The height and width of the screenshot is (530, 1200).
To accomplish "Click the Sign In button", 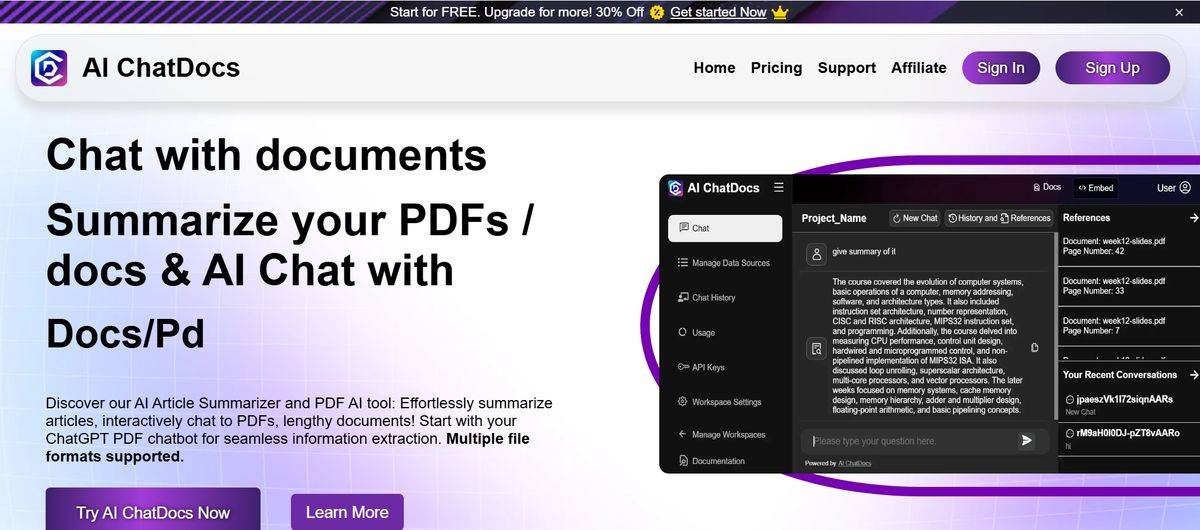I will [x=1001, y=68].
